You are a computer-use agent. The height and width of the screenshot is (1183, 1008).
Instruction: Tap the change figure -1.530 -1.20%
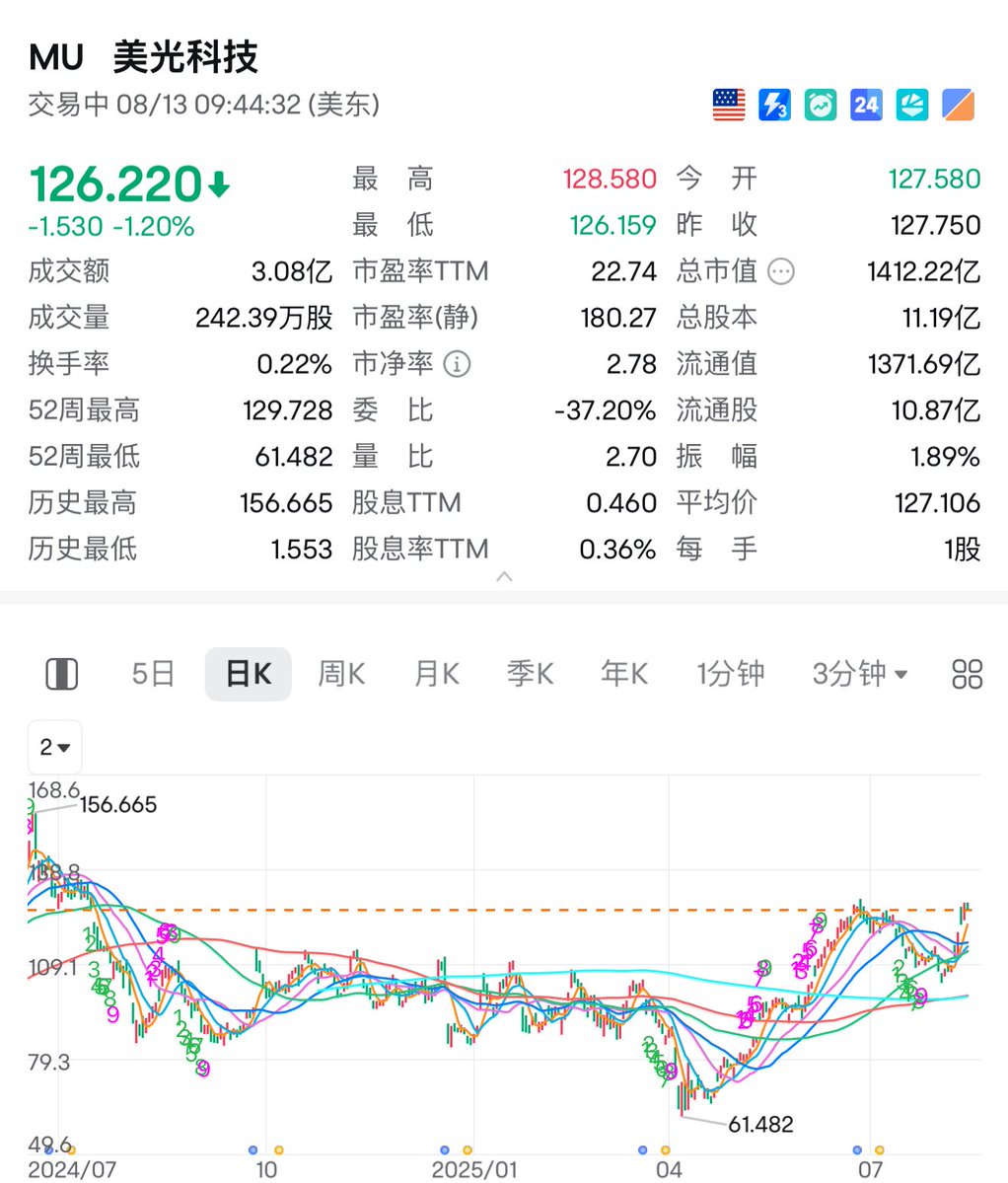(111, 226)
